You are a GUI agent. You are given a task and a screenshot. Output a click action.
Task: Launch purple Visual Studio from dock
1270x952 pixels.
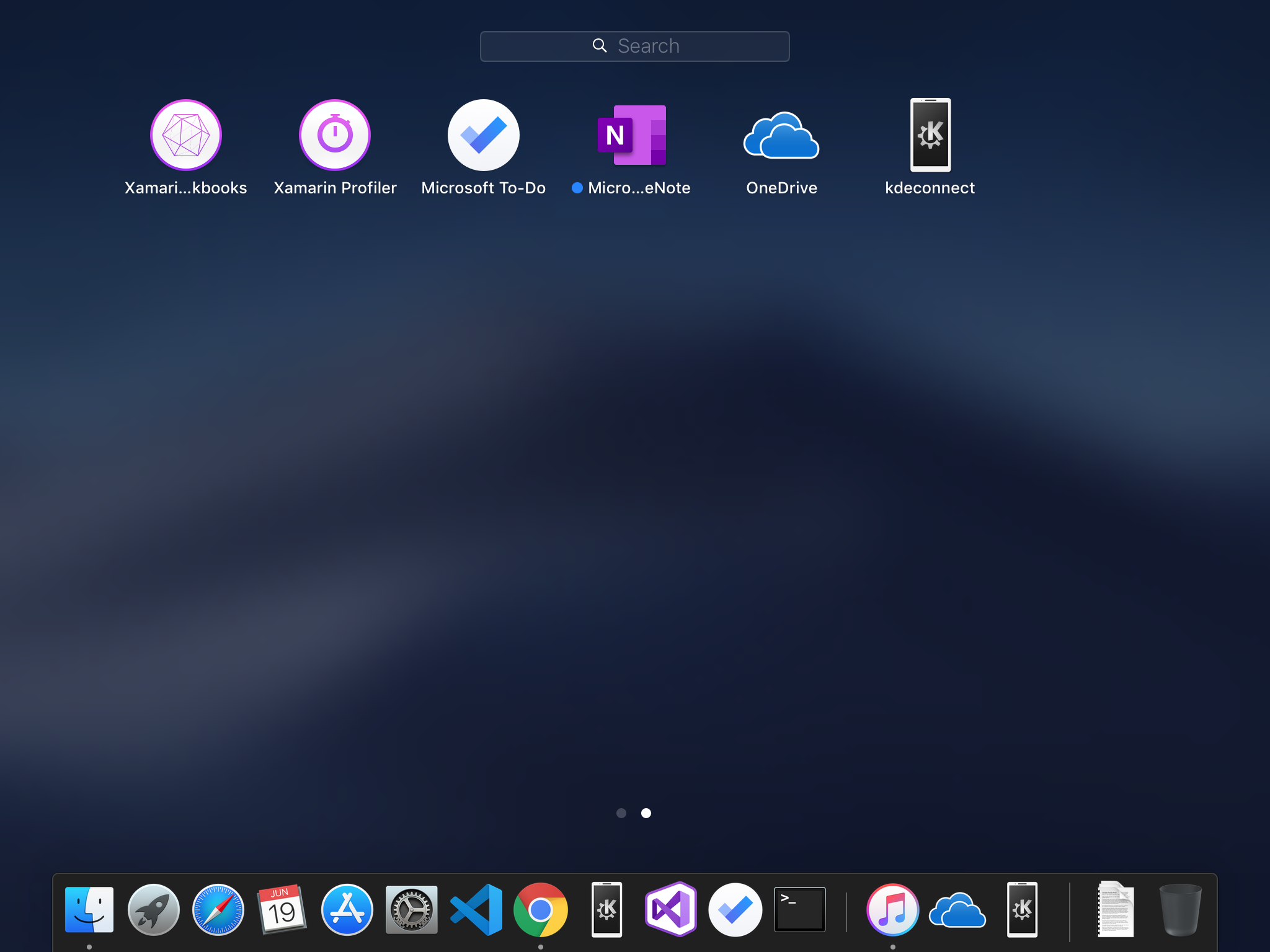[671, 910]
